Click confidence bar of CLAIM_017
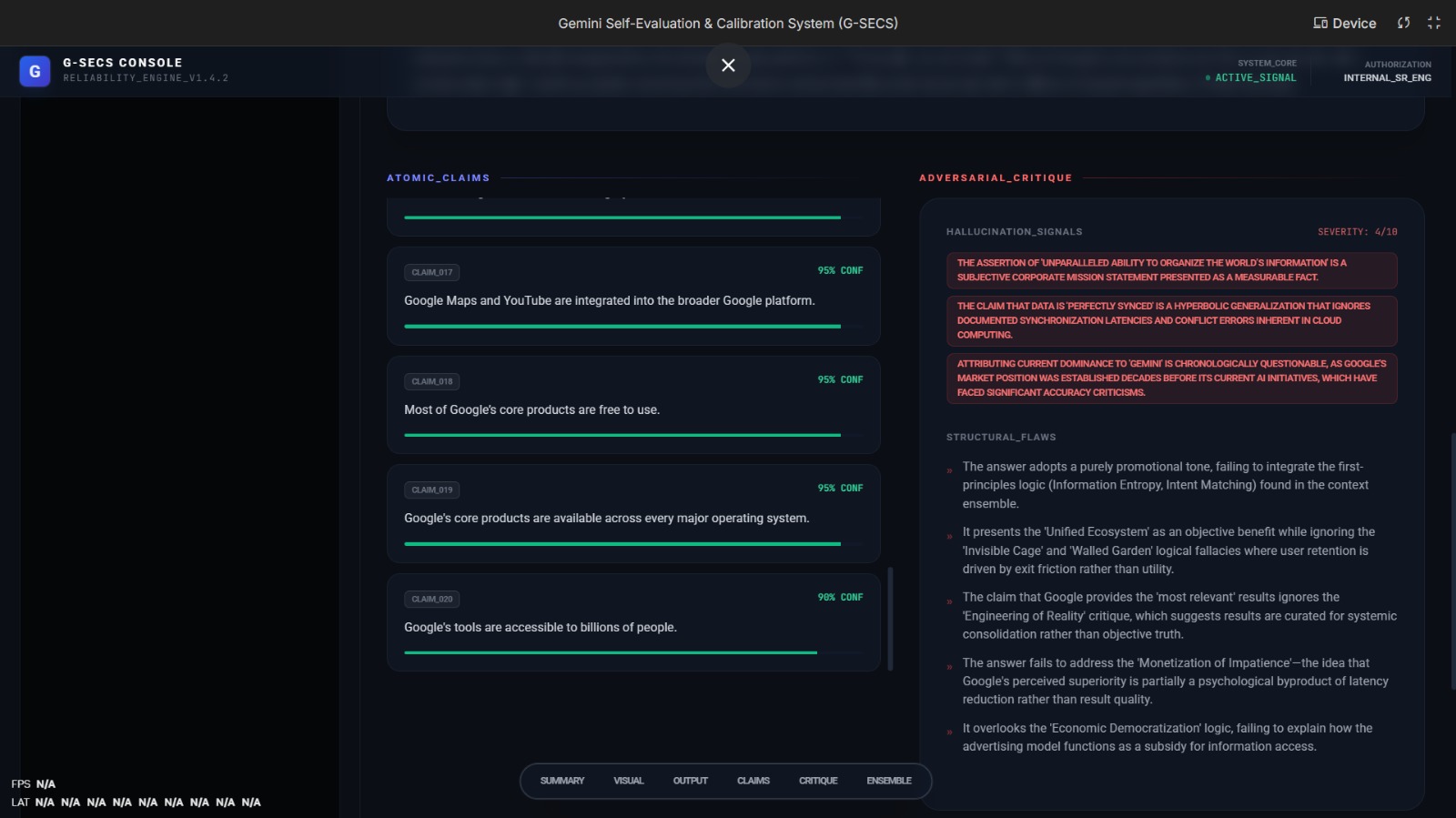 [x=633, y=326]
